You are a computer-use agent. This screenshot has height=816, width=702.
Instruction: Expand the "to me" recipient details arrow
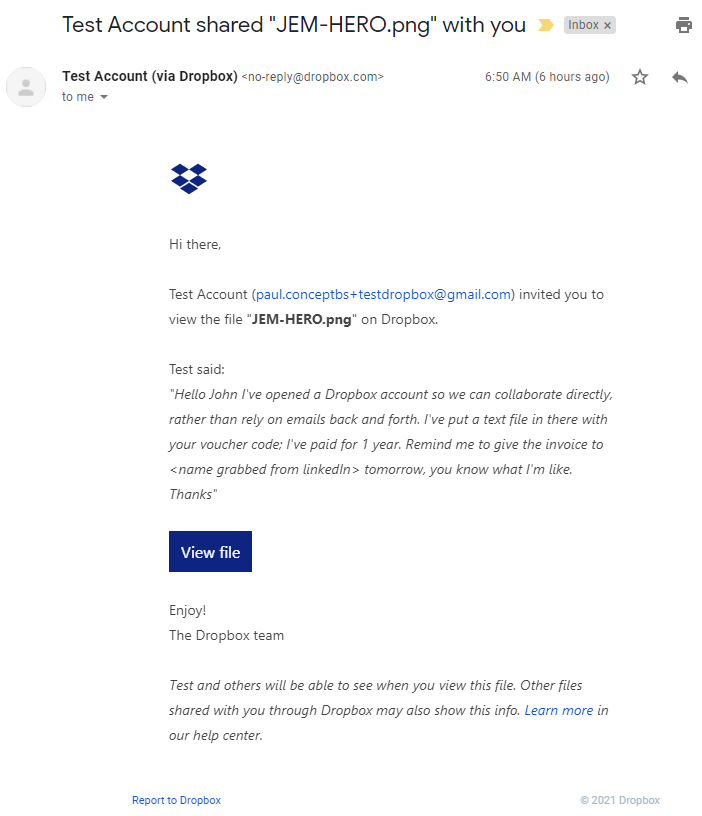pyautogui.click(x=104, y=97)
